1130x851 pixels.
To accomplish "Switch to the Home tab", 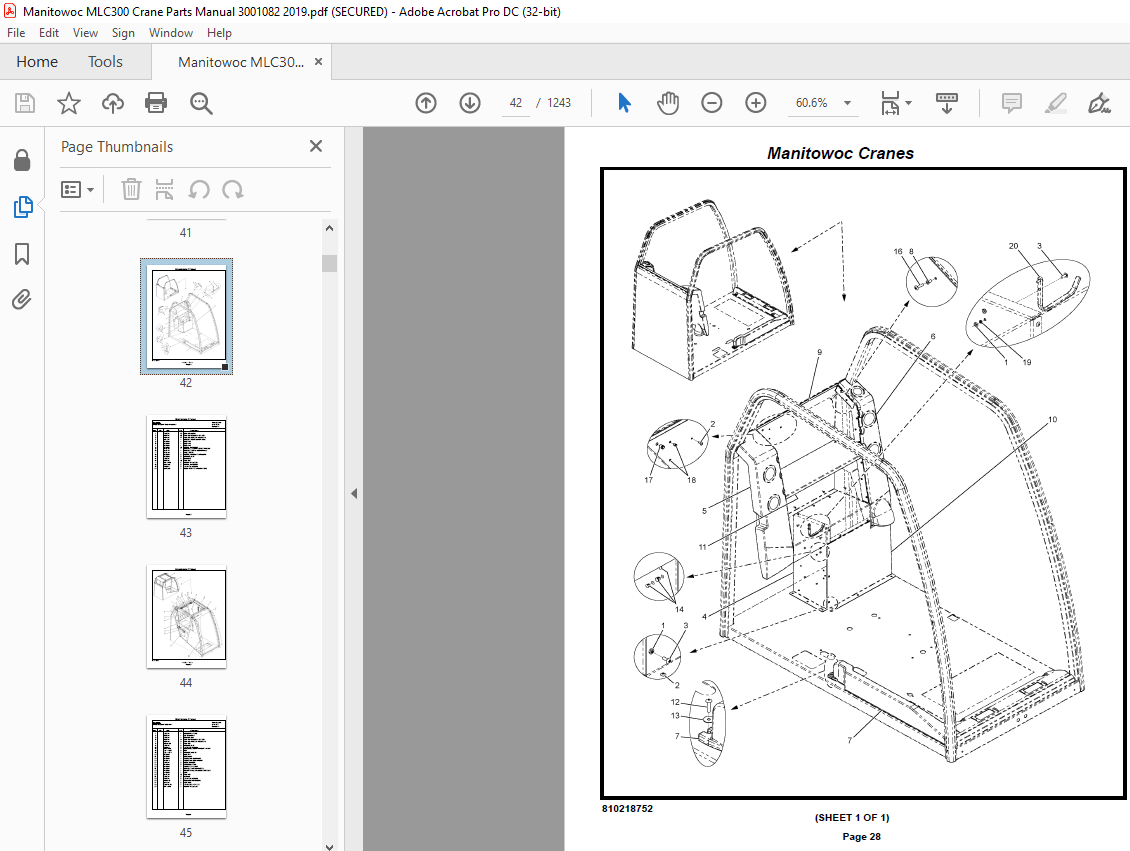I will click(37, 62).
